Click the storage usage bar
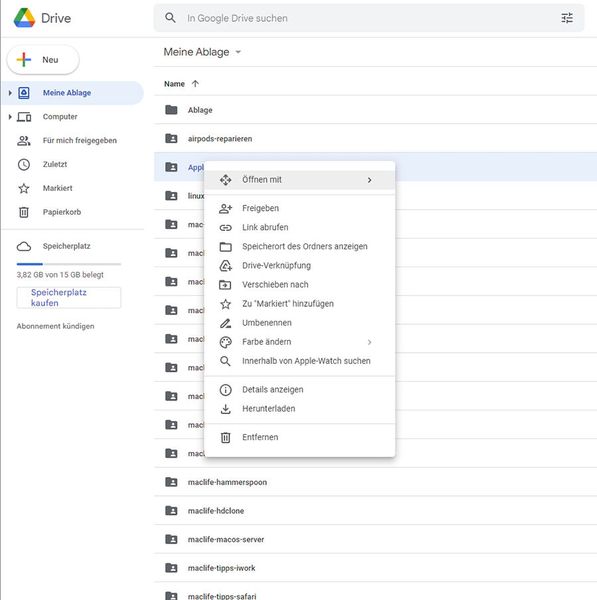 pyautogui.click(x=69, y=264)
